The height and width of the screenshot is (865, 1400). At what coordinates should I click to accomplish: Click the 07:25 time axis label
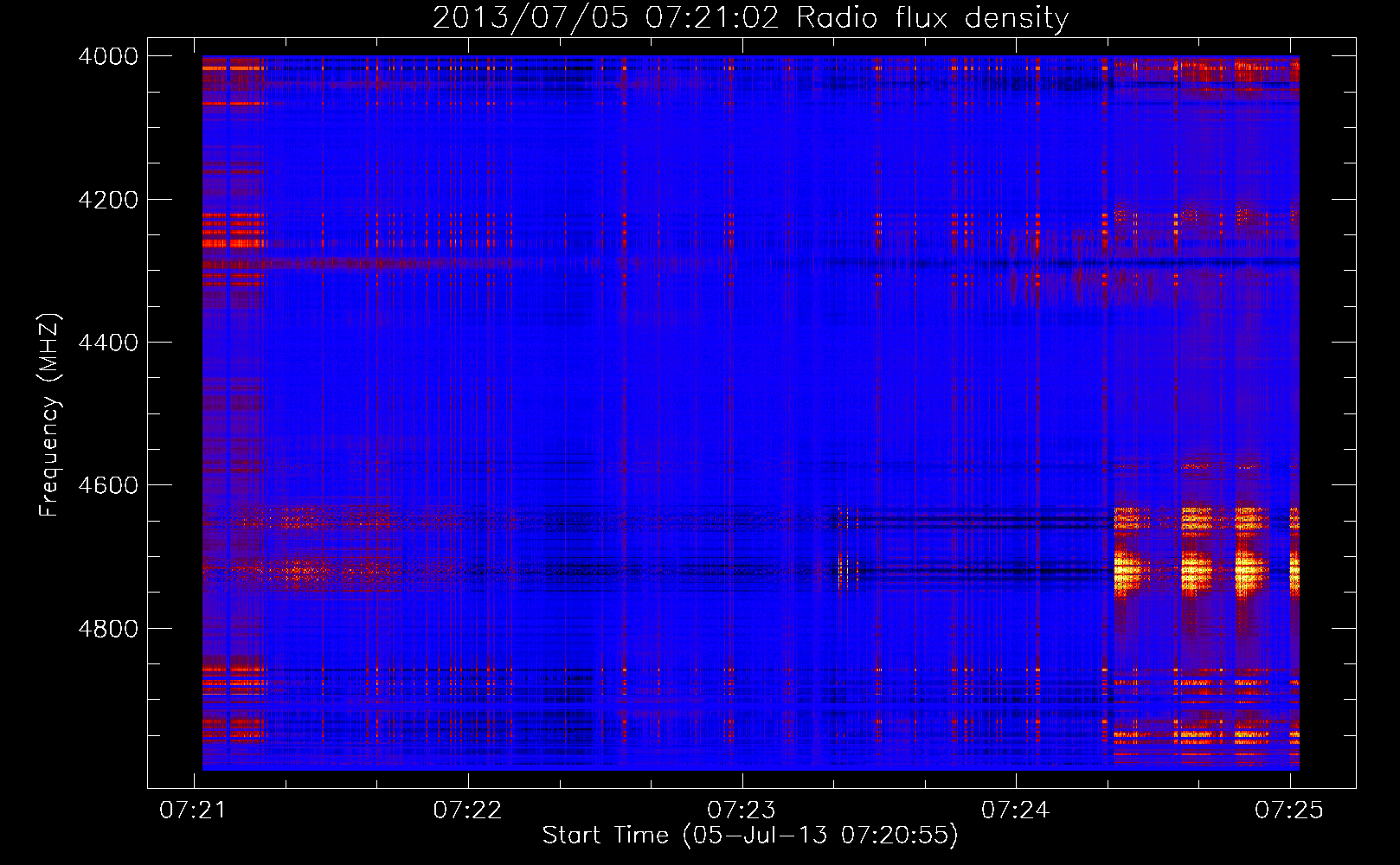[1289, 810]
